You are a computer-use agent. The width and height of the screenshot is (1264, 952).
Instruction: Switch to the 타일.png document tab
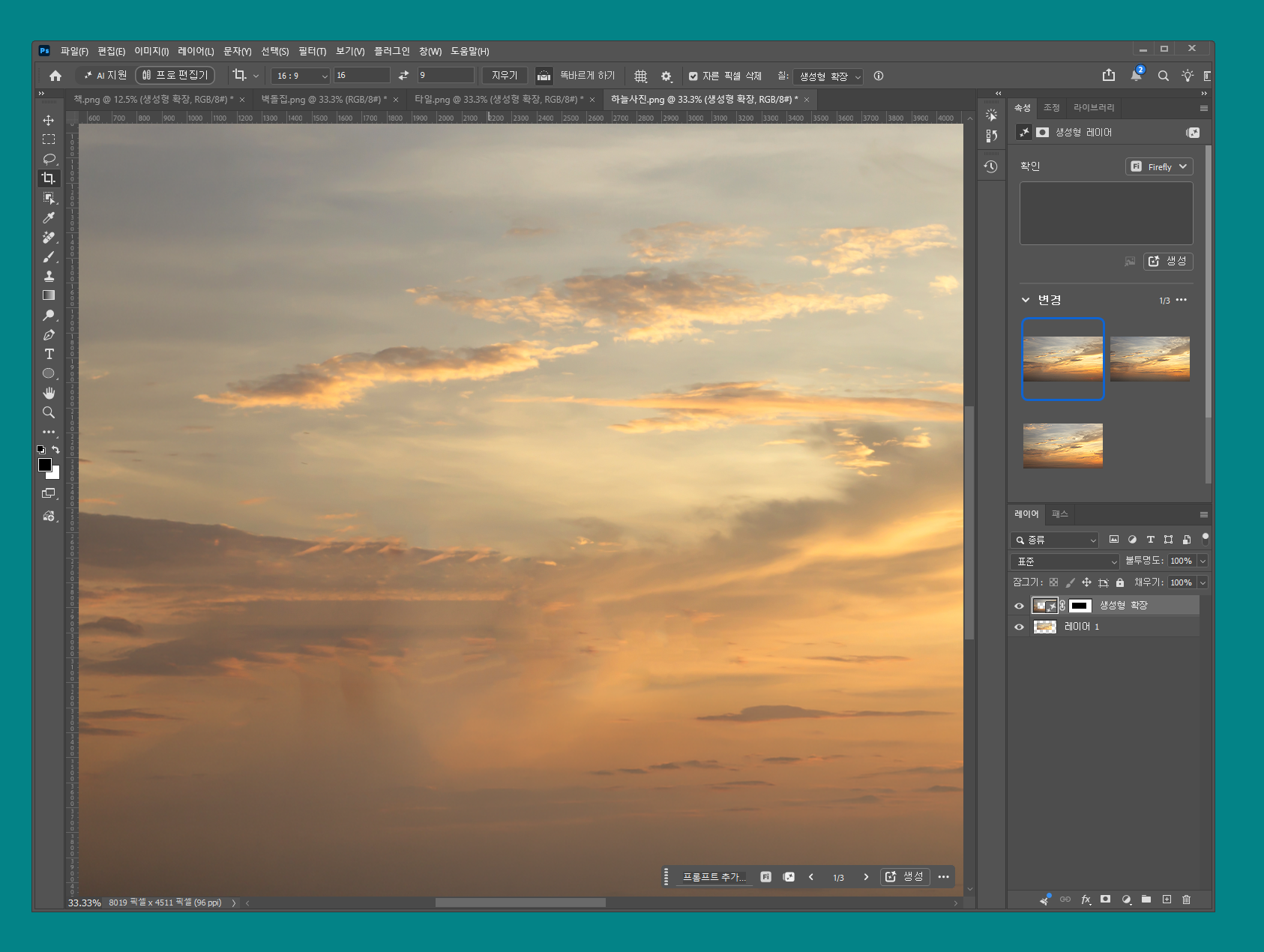[499, 99]
